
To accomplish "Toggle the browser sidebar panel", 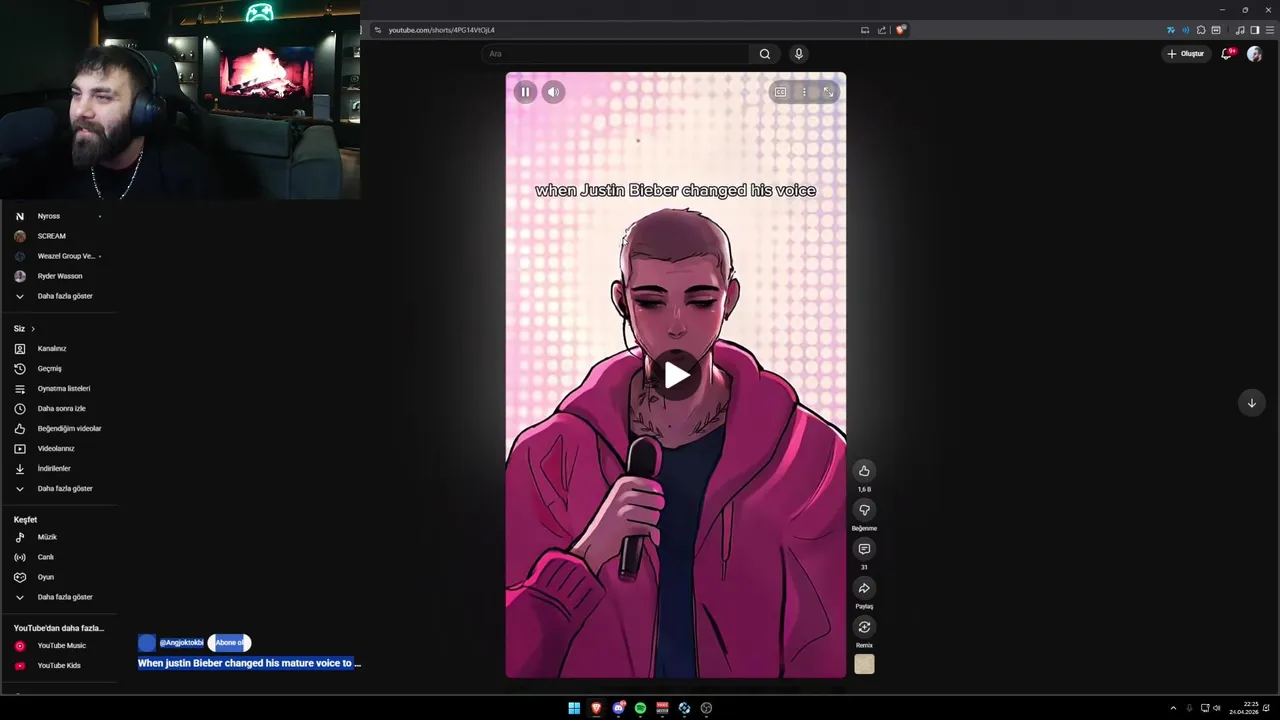I will click(1255, 30).
